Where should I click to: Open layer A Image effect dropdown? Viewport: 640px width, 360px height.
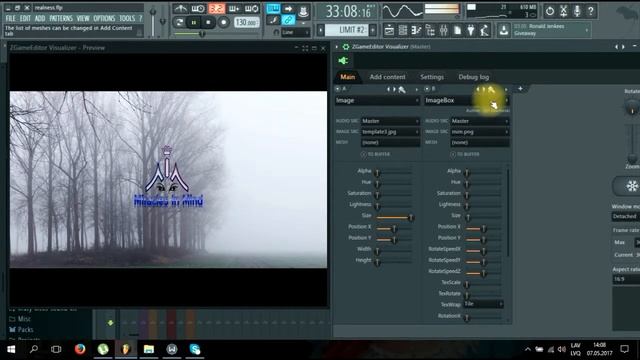377,100
